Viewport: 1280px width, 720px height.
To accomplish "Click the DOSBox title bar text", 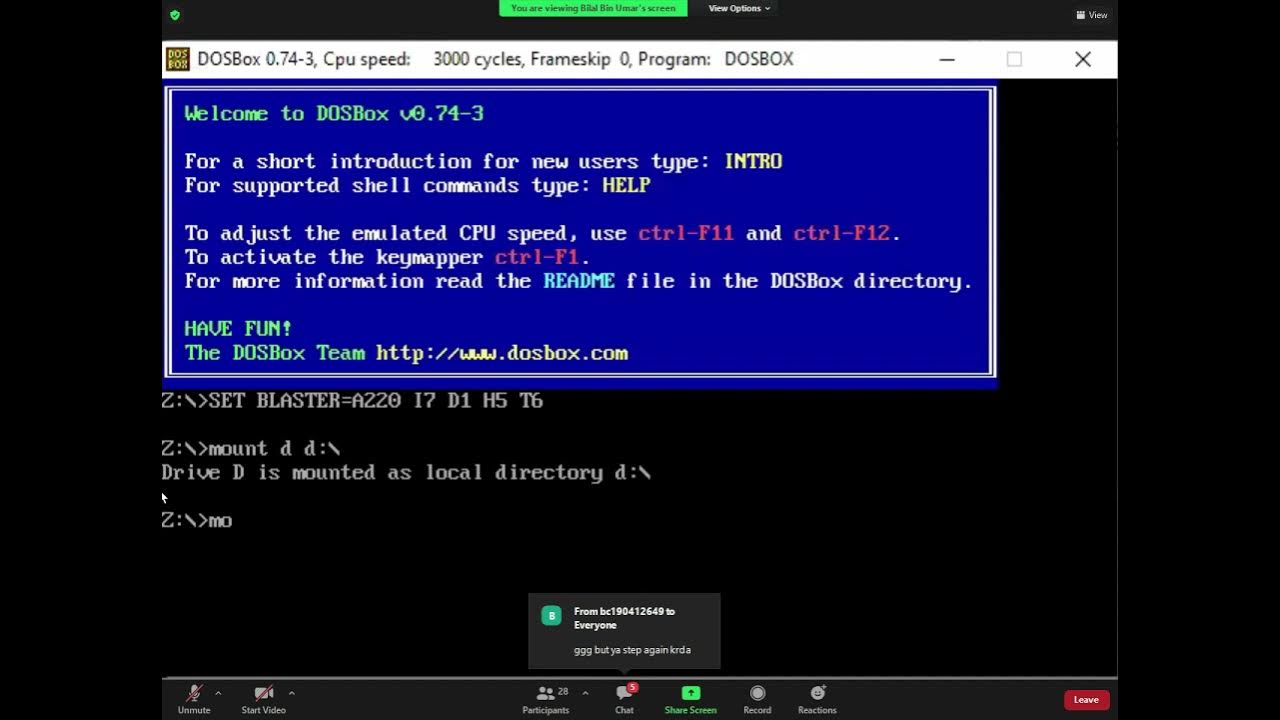I will pos(496,59).
